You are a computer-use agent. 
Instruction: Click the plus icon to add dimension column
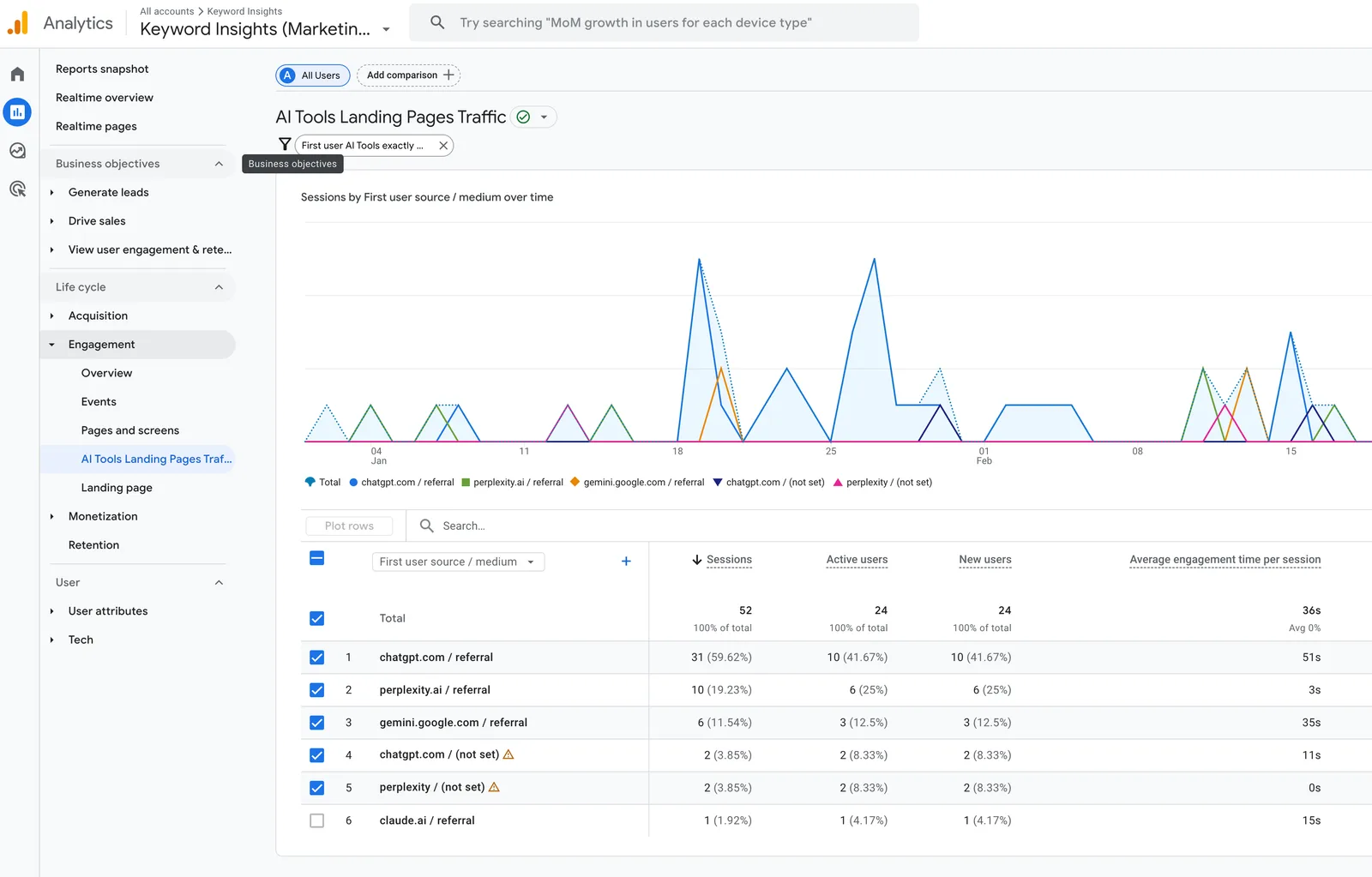pos(626,562)
